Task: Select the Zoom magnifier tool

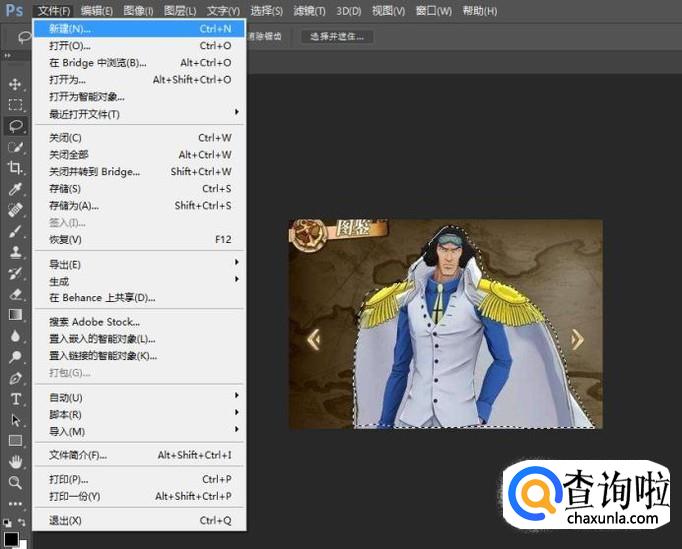Action: 15,482
